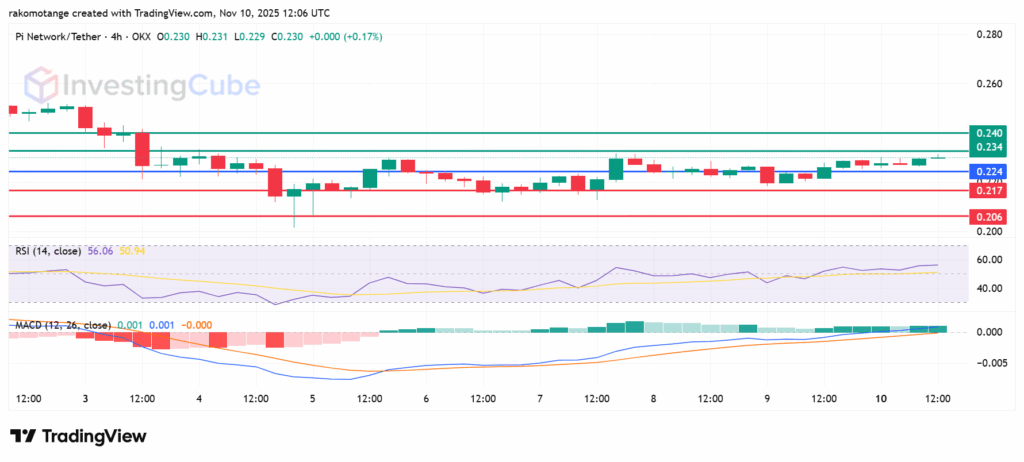Click the date label 5 on time axis
Image resolution: width=1024 pixels, height=462 pixels.
pos(312,398)
